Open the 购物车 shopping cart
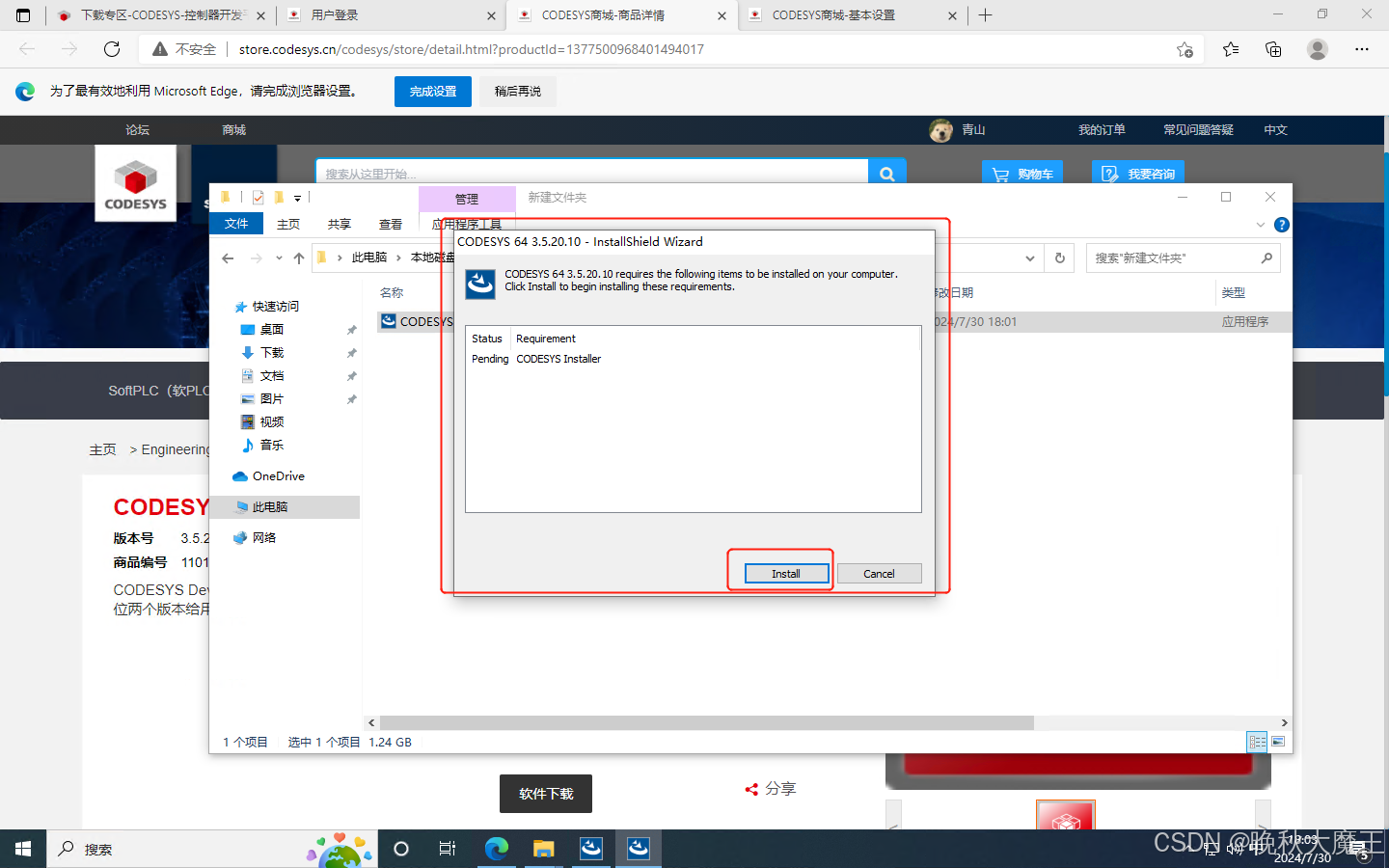Image resolution: width=1389 pixels, height=868 pixels. [1022, 174]
